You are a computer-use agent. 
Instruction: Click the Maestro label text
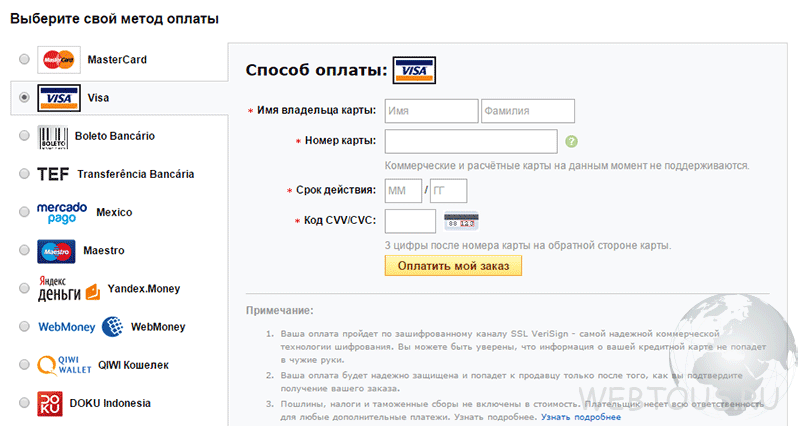104,250
